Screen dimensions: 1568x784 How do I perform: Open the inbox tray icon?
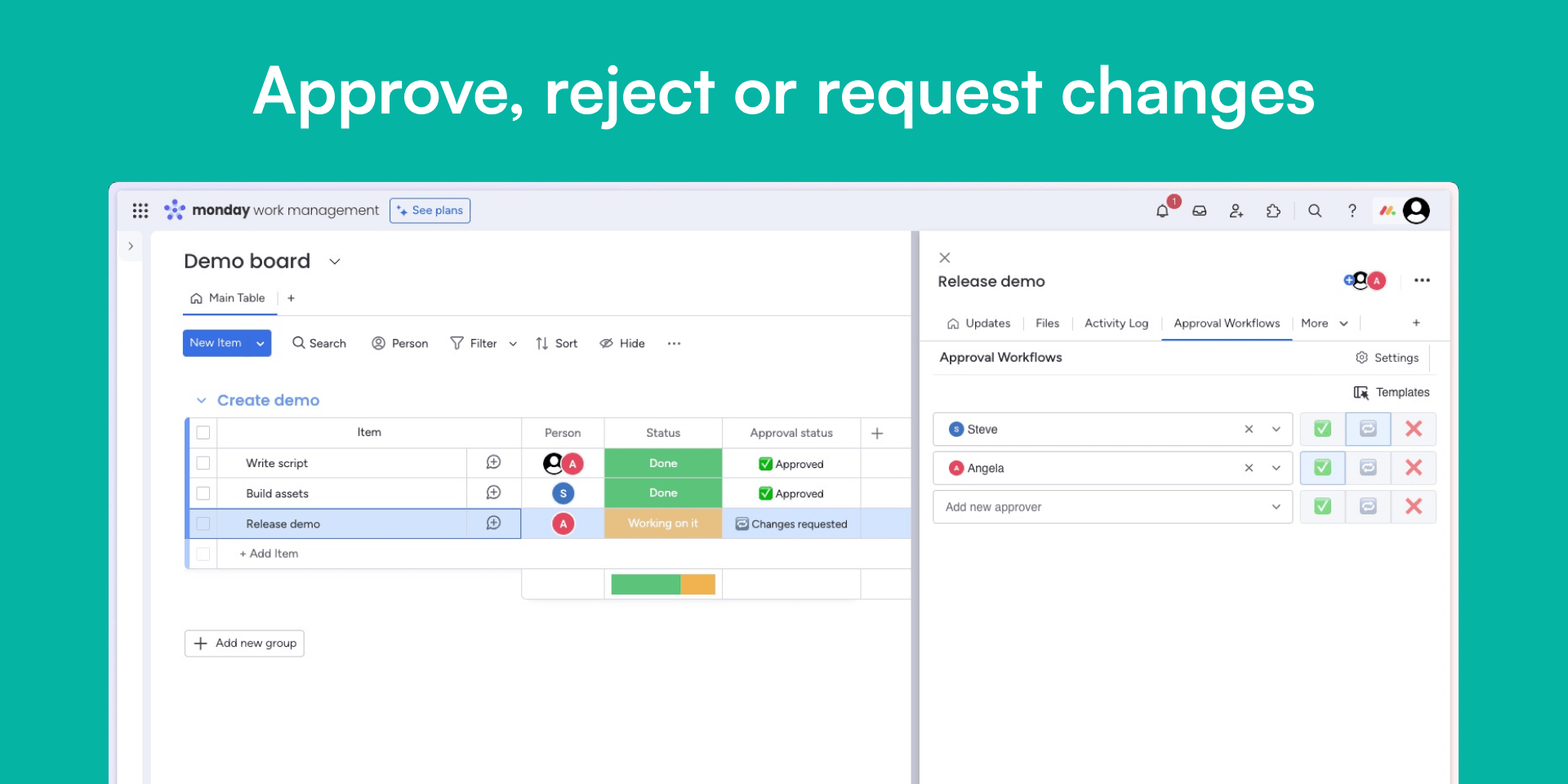click(1200, 211)
